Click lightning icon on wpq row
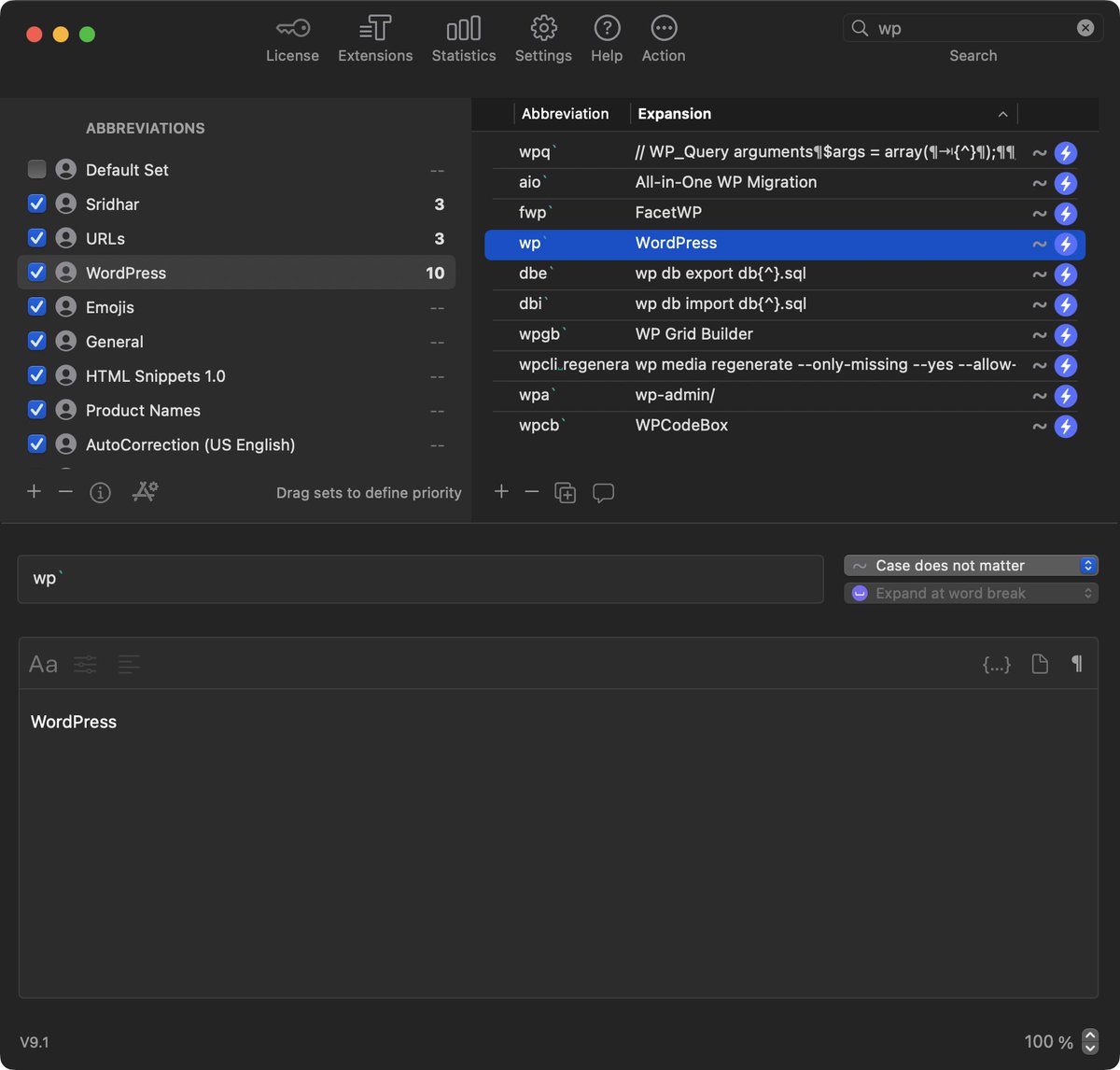This screenshot has height=1070, width=1120. (1066, 153)
